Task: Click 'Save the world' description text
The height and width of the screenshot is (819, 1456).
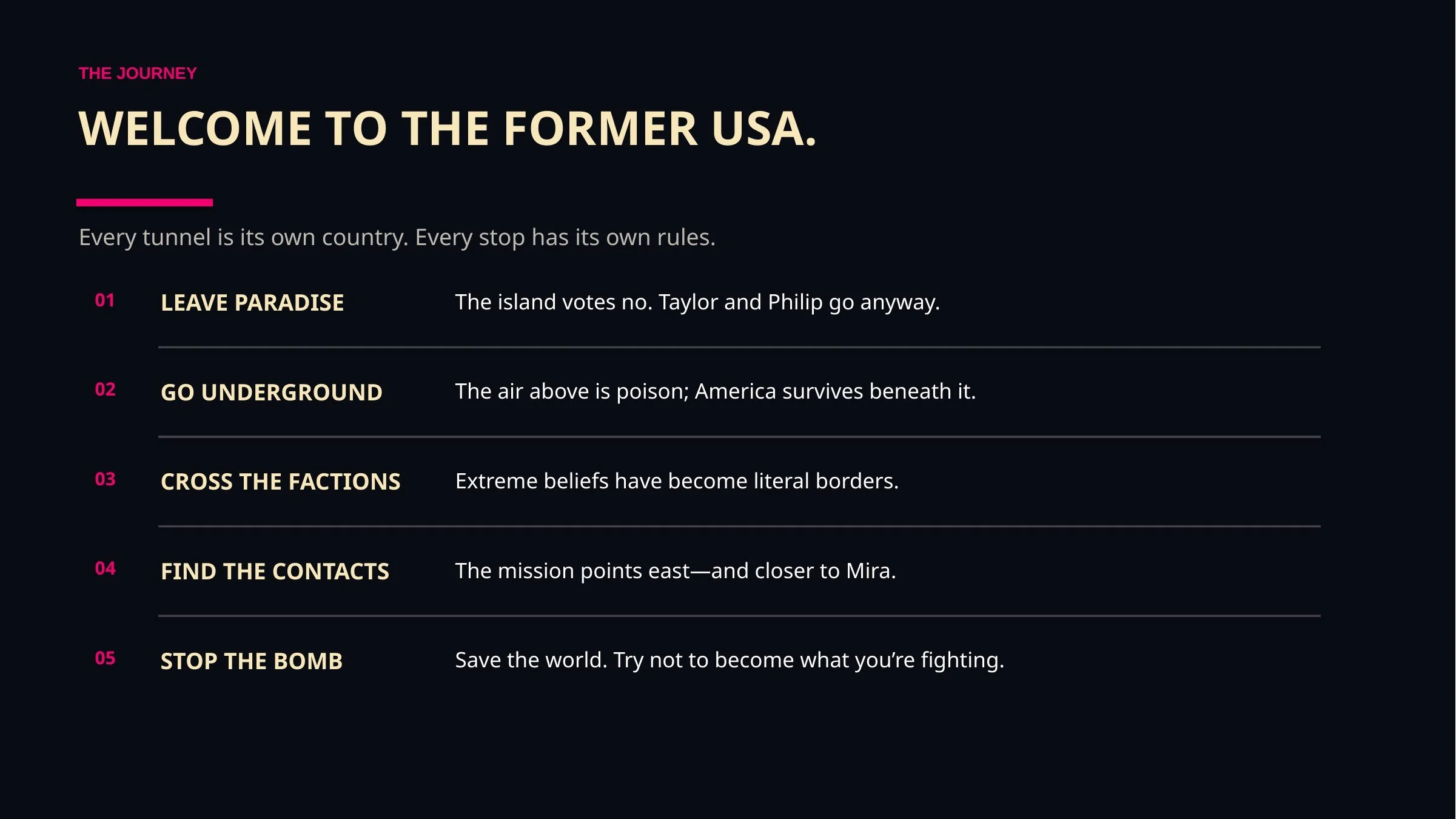Action: click(730, 660)
